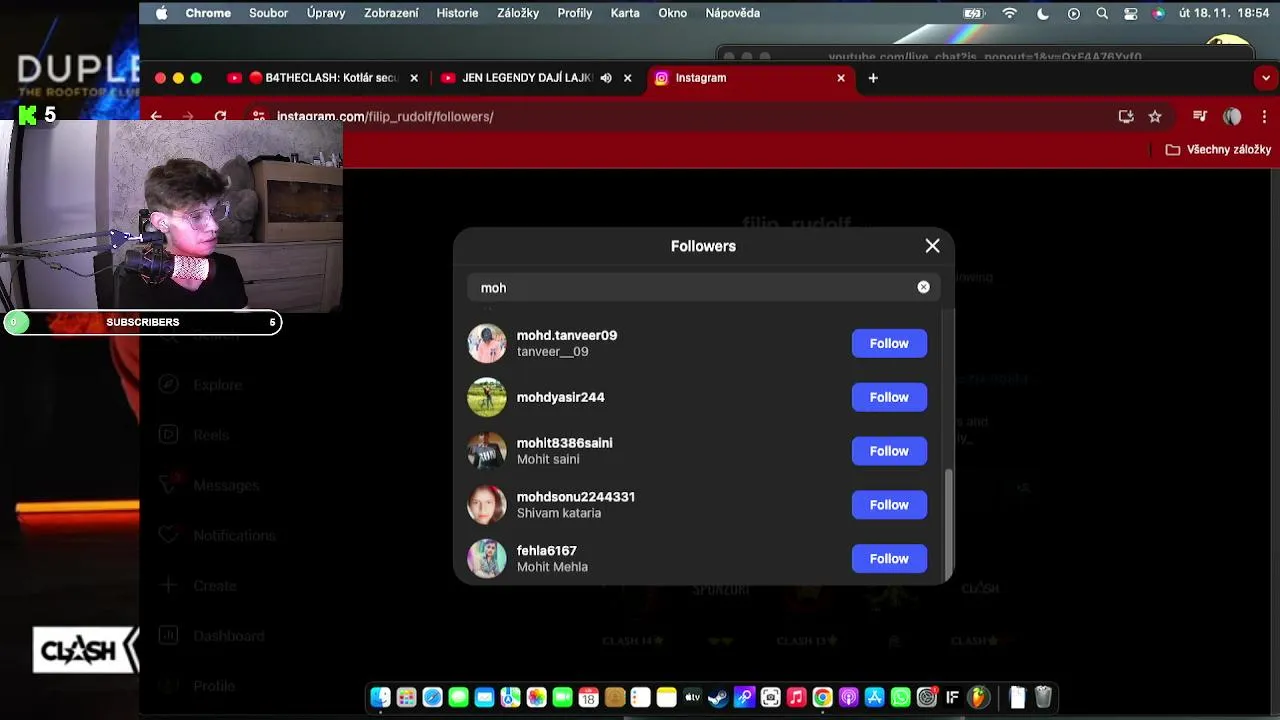Image resolution: width=1280 pixels, height=720 pixels.
Task: Open the Všechny záložky bookmarks folder
Action: 1218,150
